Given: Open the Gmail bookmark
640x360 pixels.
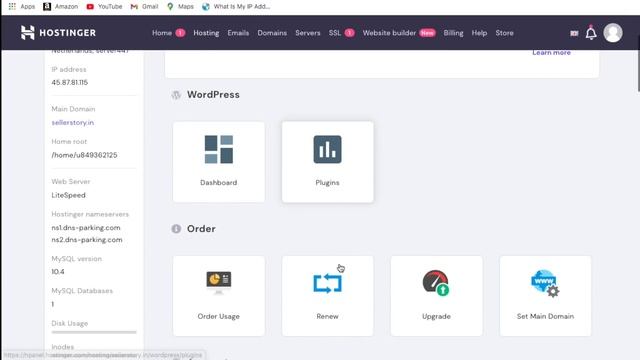Looking at the screenshot, I should (x=144, y=7).
